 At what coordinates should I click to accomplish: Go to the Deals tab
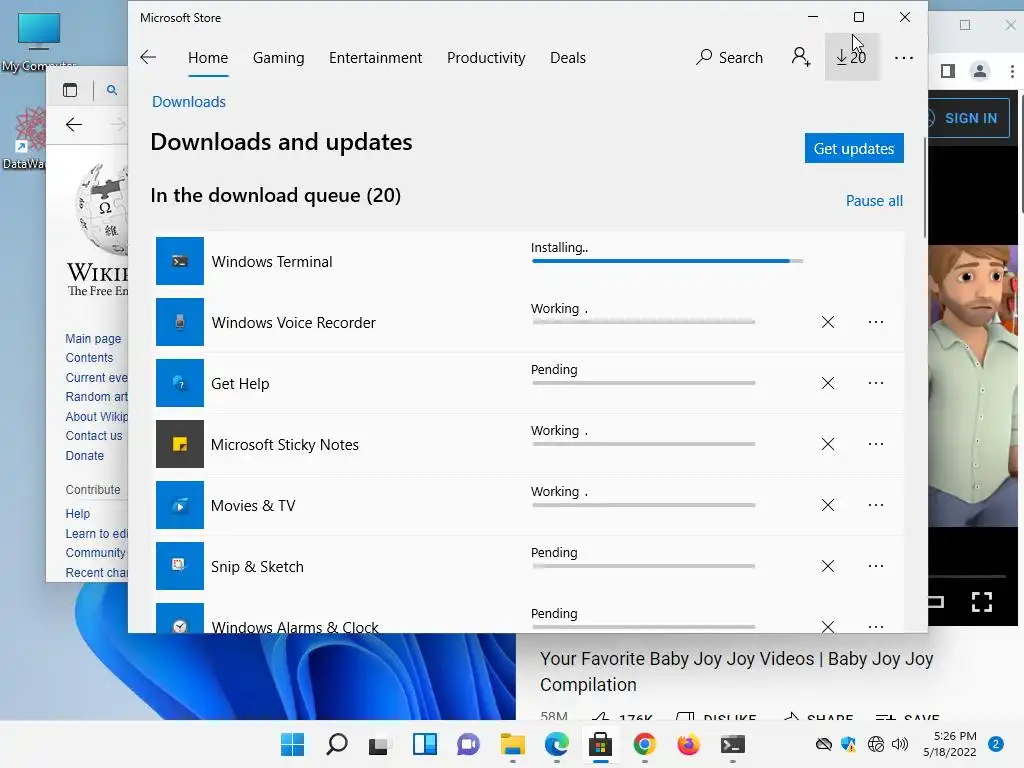coord(568,57)
